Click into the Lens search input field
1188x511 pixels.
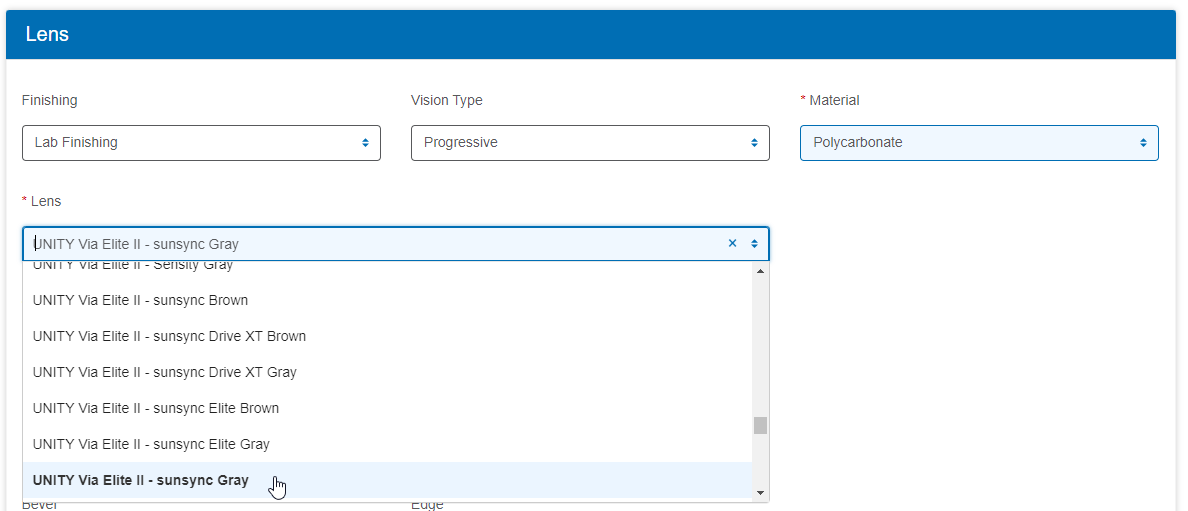pyautogui.click(x=370, y=244)
